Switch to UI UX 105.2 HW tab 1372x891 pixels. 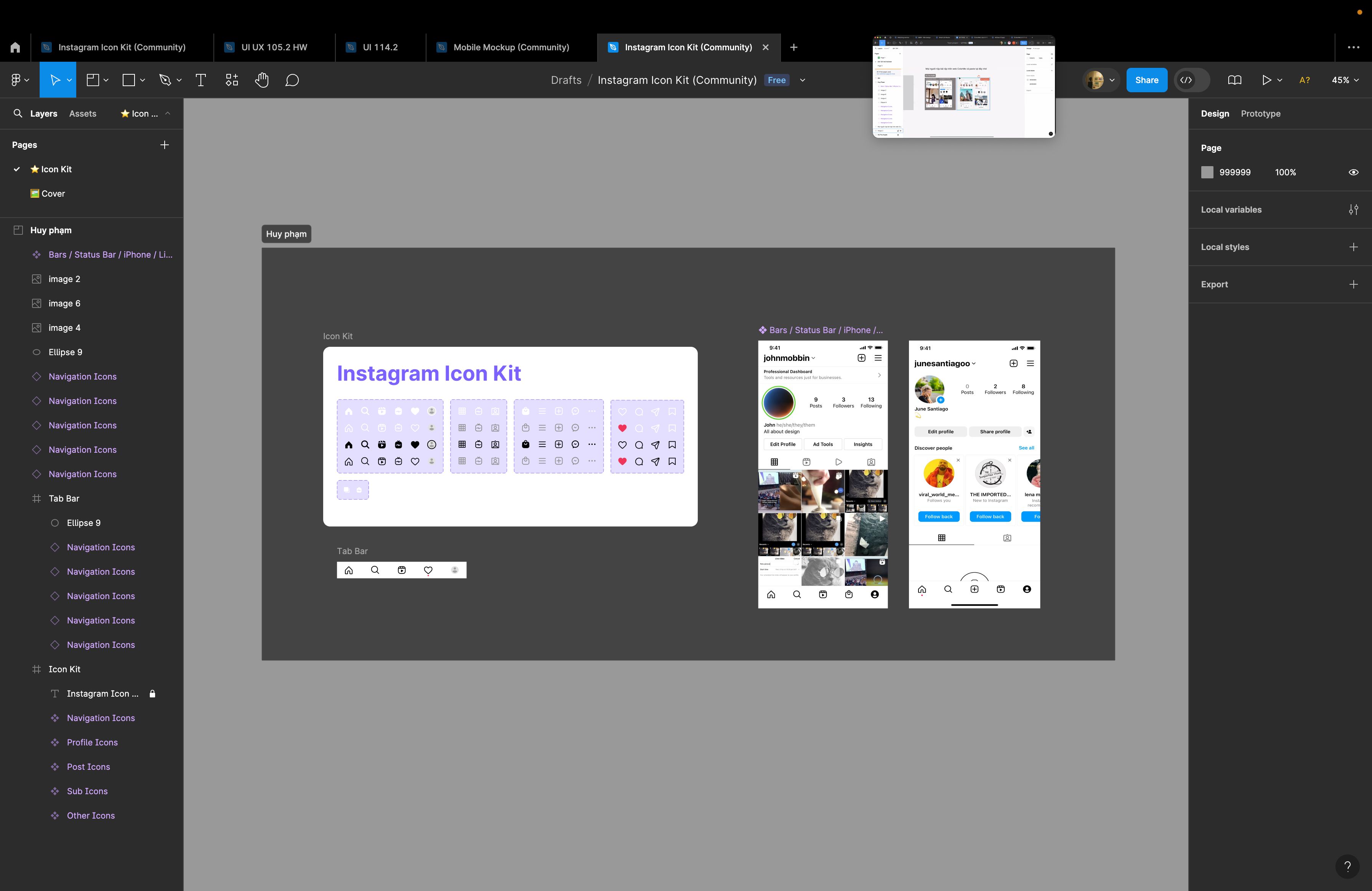274,47
